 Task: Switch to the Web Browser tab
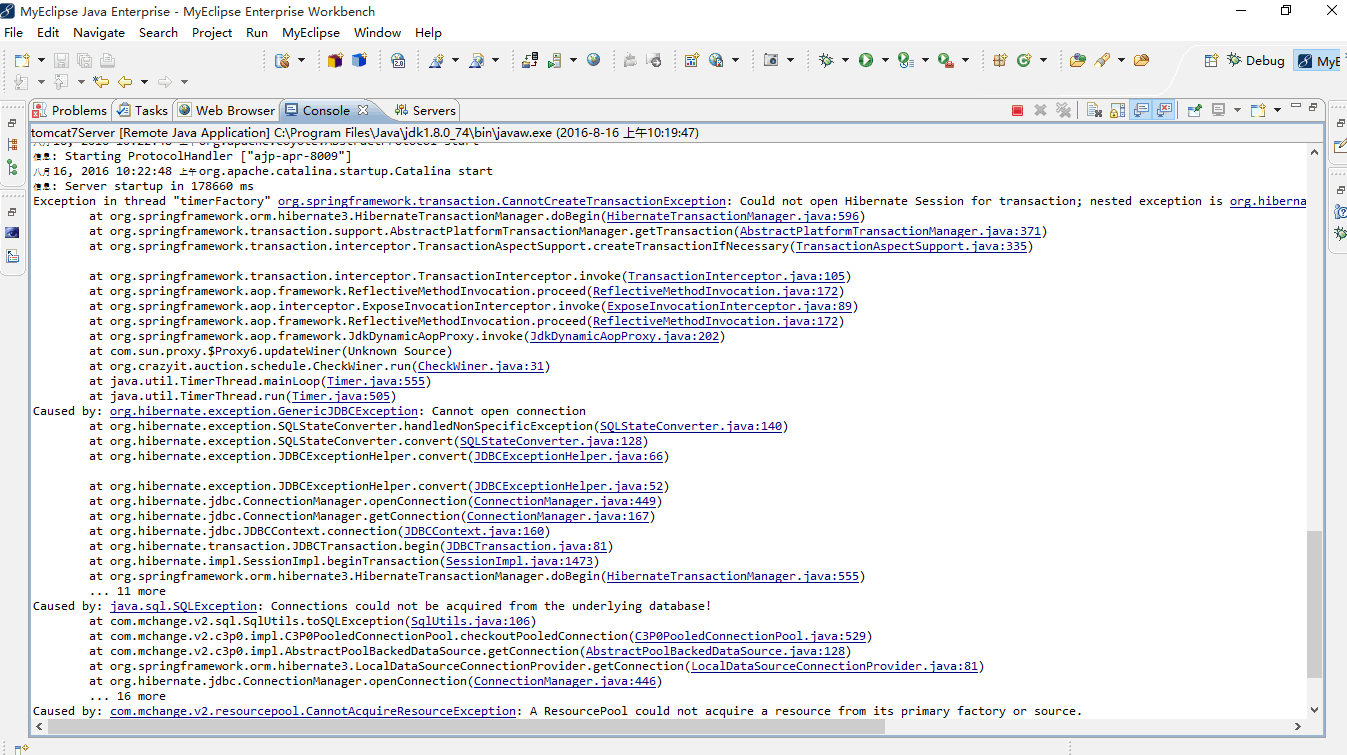tap(226, 110)
